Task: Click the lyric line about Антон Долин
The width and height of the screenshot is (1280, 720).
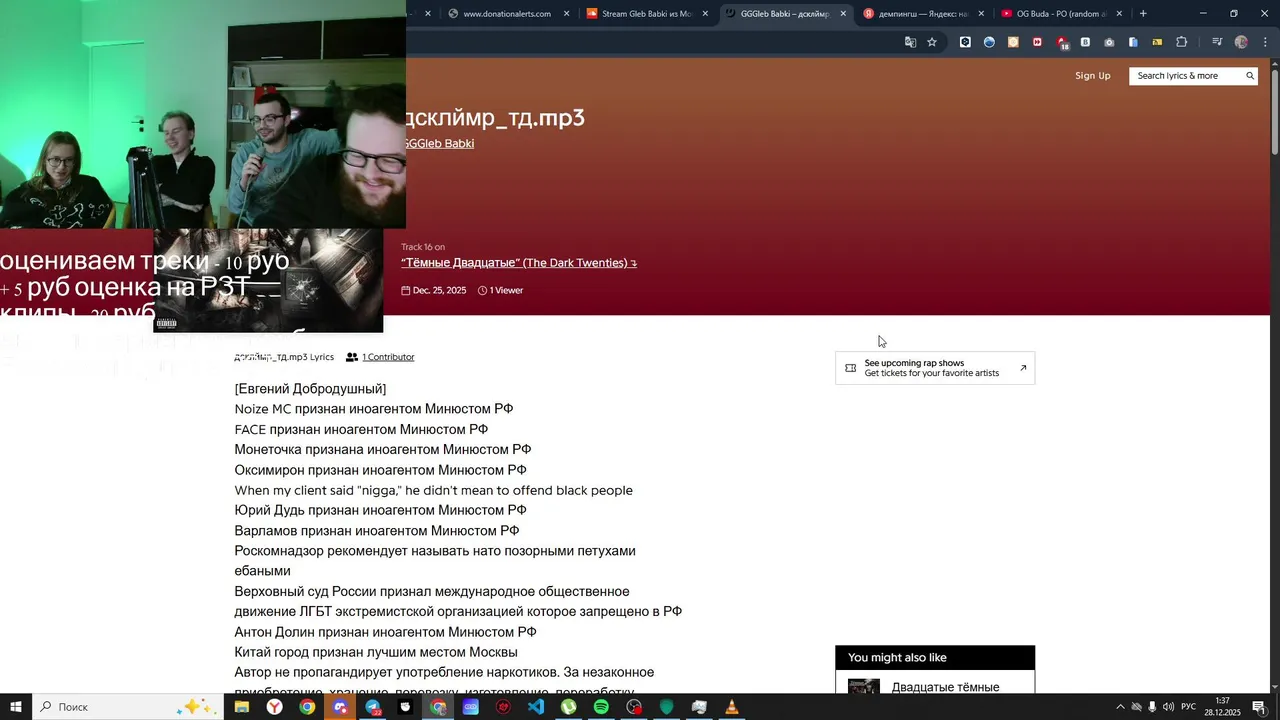Action: tap(386, 632)
